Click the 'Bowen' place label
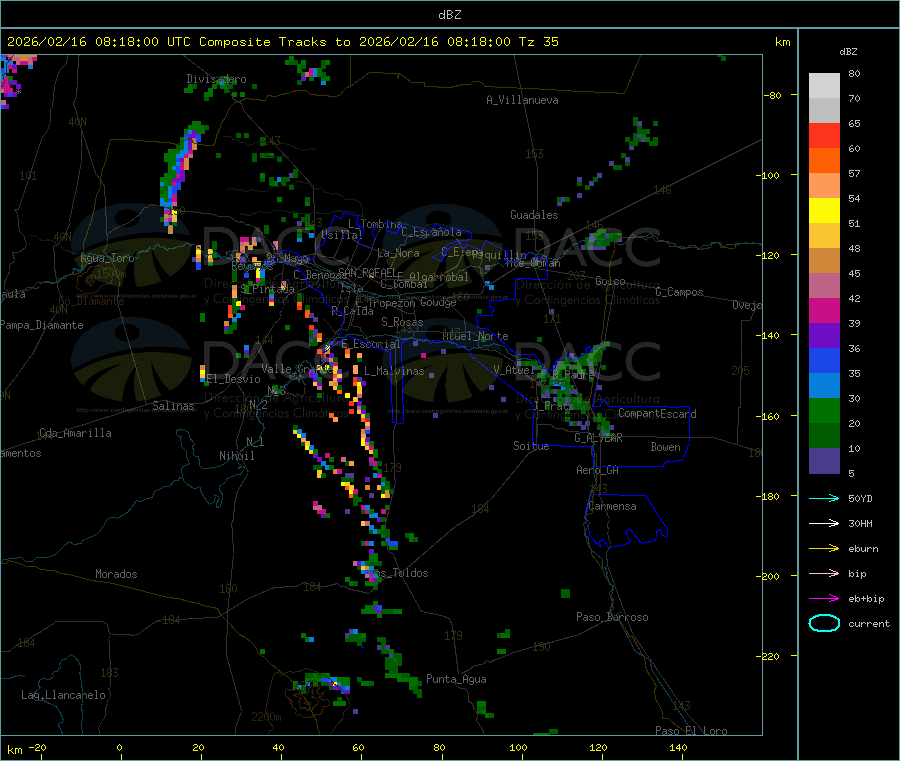The height and width of the screenshot is (761, 900). (666, 447)
